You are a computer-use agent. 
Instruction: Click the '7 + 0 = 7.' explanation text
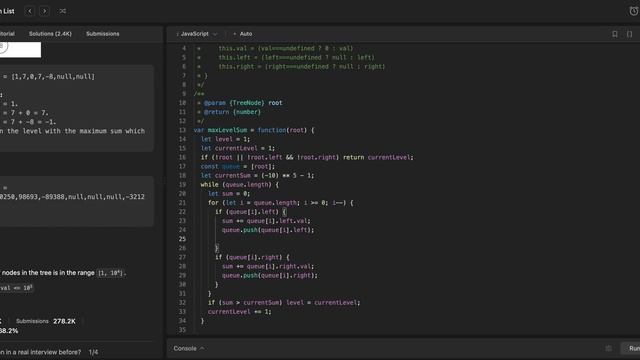pos(29,113)
